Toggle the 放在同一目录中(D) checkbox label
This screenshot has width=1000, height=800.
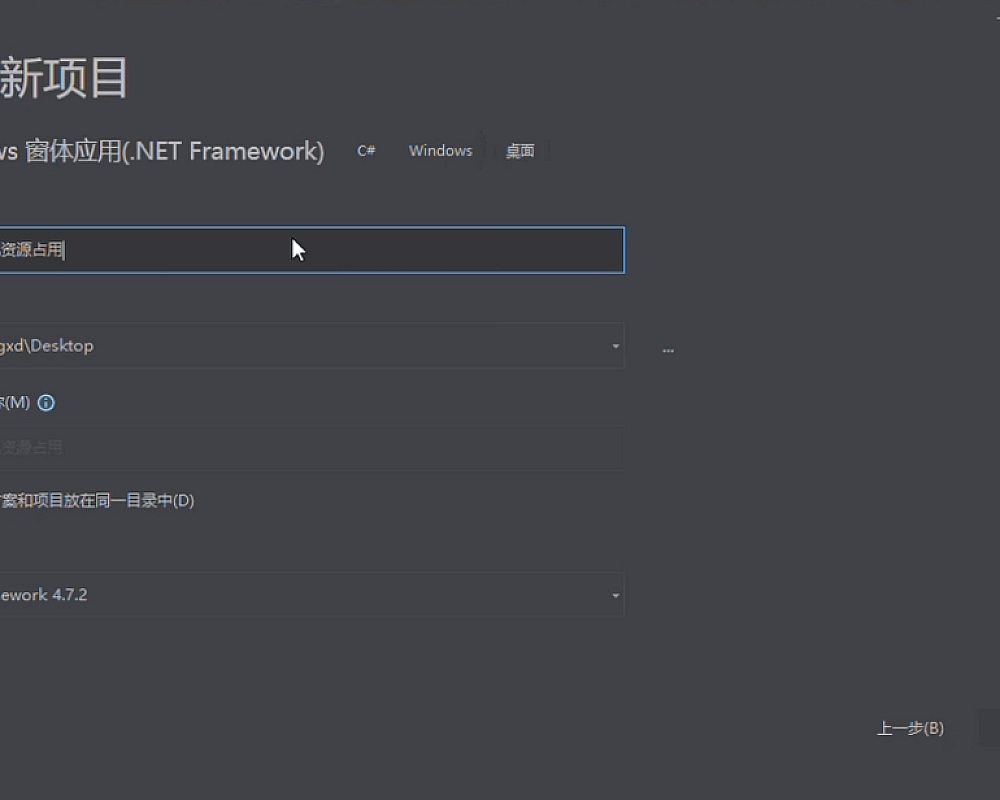pos(98,501)
